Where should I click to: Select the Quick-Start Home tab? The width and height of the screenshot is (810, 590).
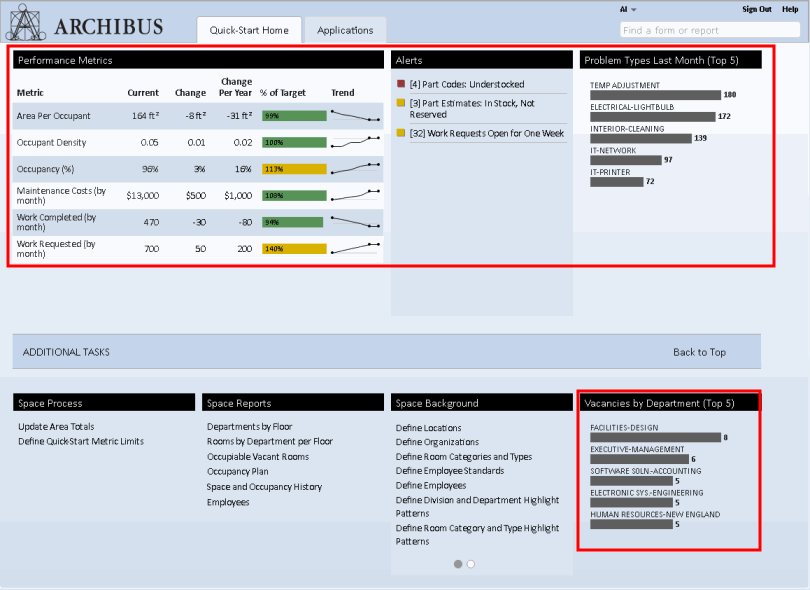(x=249, y=30)
